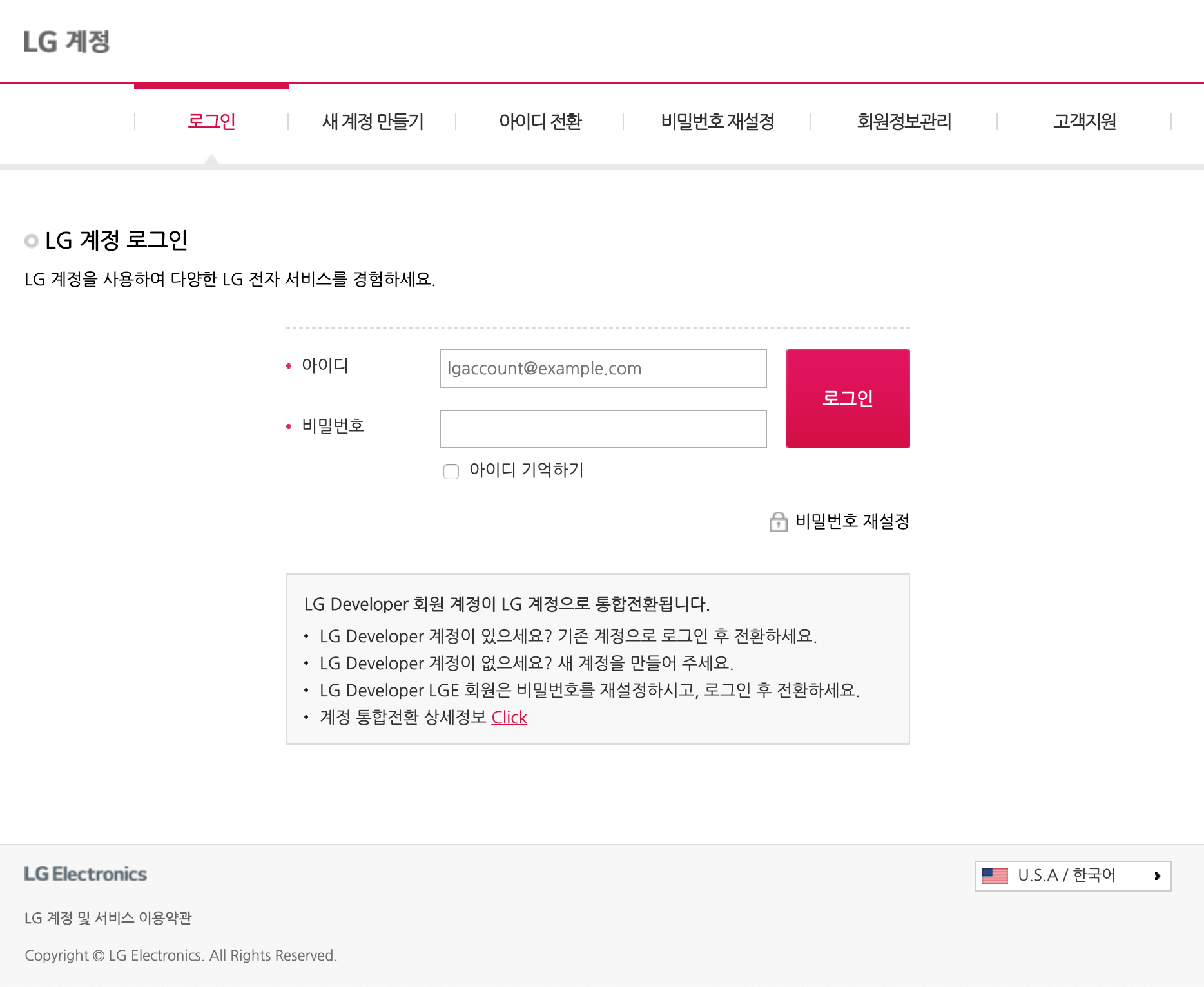Focus the 비밀번호 password input field

click(603, 429)
